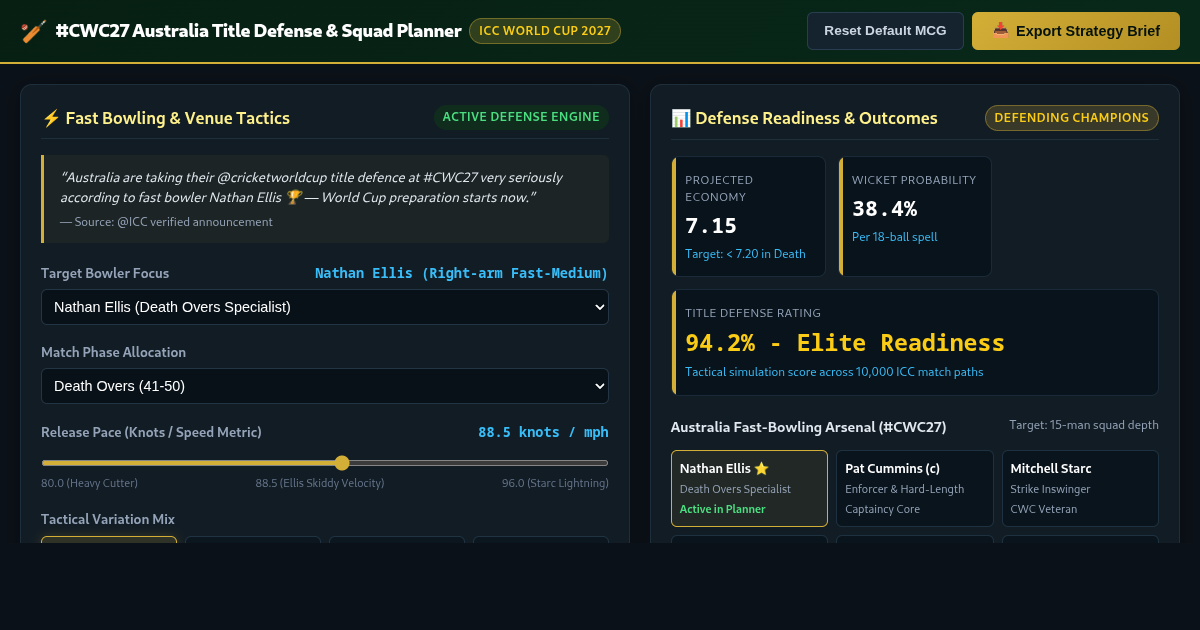This screenshot has width=1200, height=630.
Task: Click 'Active in Planner' status text
Action: 722,509
